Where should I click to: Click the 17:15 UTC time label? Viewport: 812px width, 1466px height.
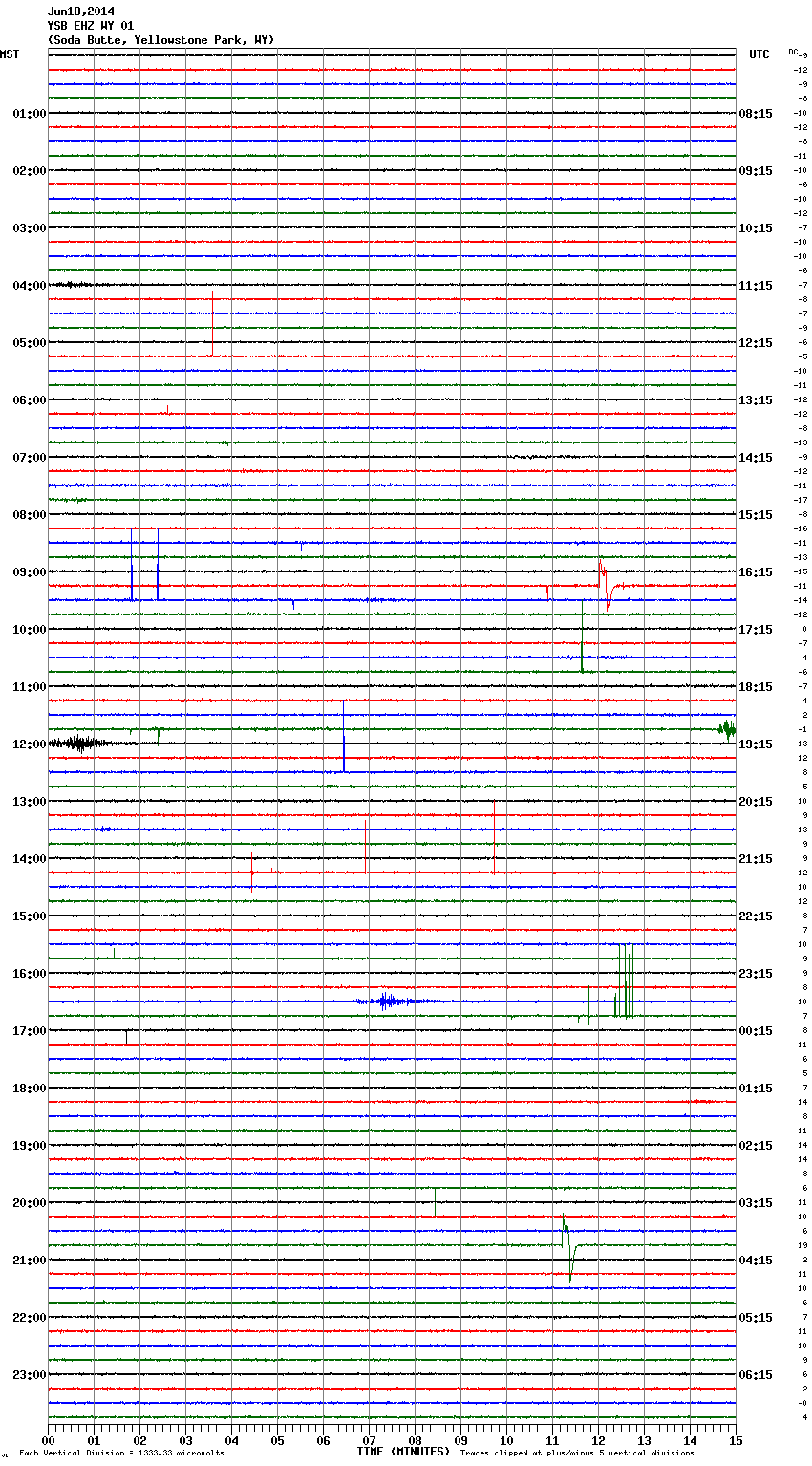pyautogui.click(x=756, y=630)
